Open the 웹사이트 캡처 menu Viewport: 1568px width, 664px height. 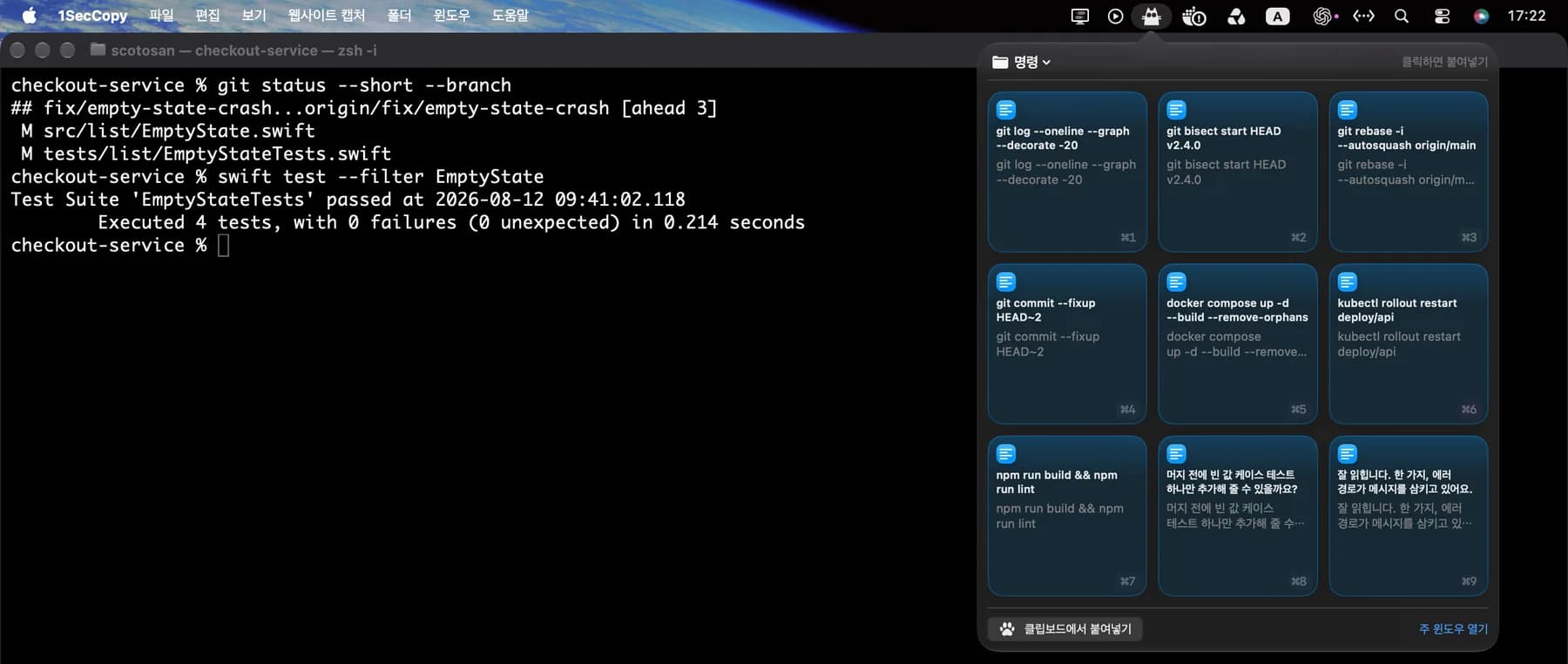pos(327,16)
